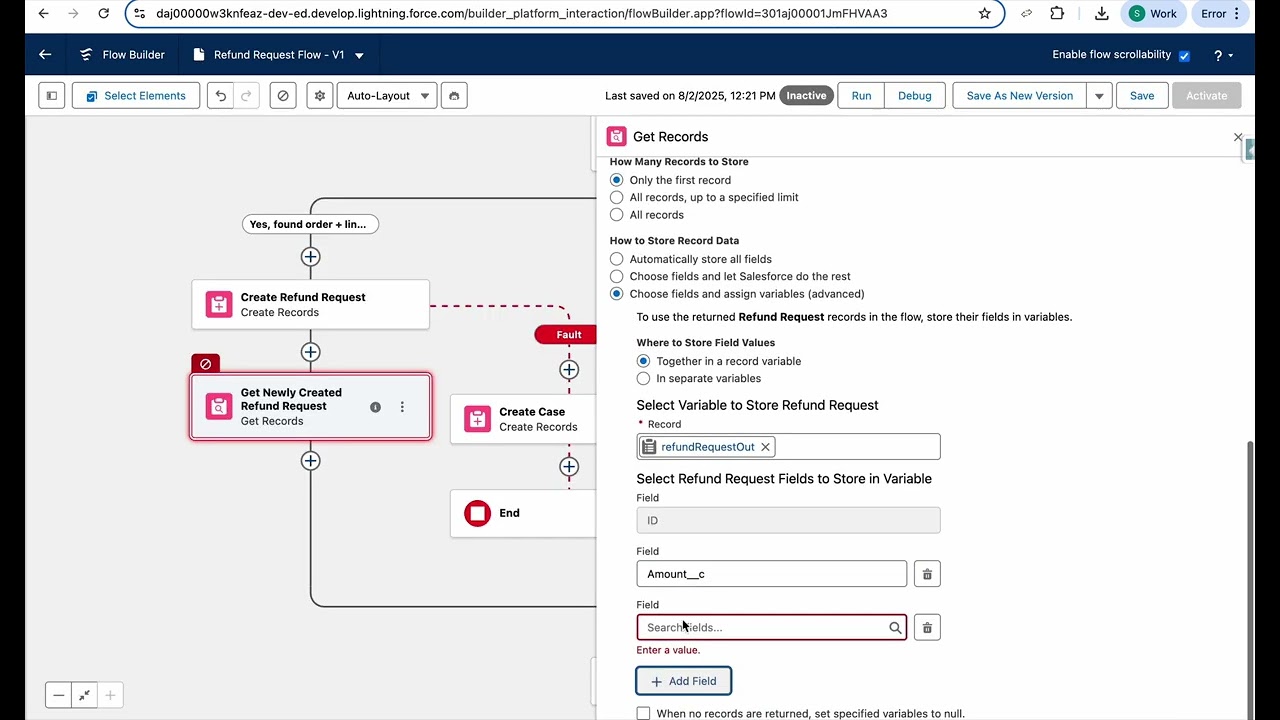
Task: Add element below Get Newly Created Refund Request
Action: coord(310,461)
